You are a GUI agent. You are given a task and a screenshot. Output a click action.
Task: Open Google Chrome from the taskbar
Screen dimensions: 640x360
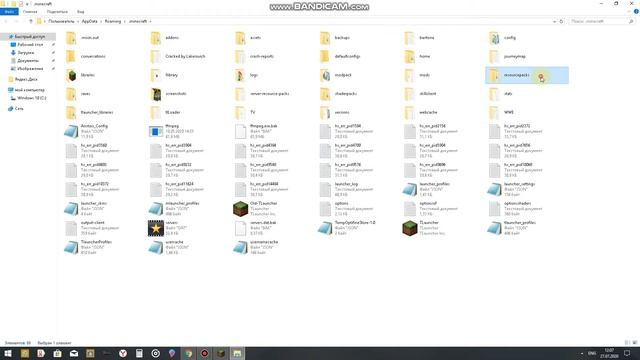[x=188, y=353]
